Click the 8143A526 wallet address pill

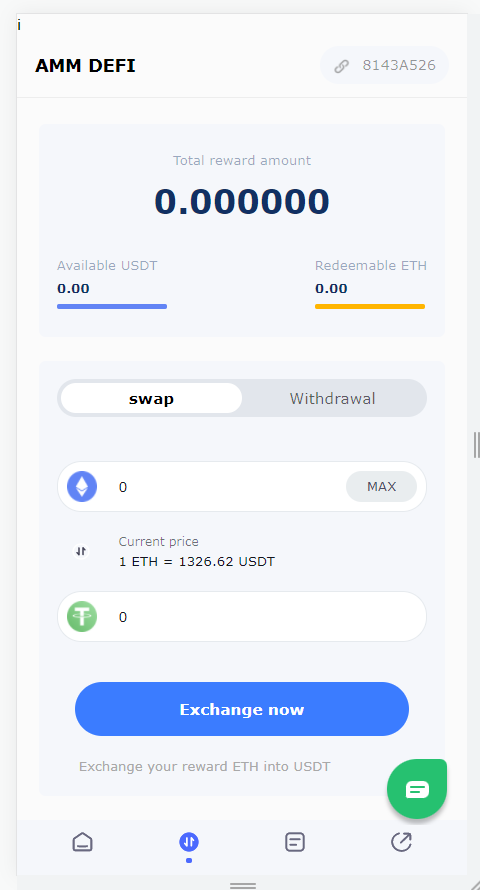[x=384, y=65]
